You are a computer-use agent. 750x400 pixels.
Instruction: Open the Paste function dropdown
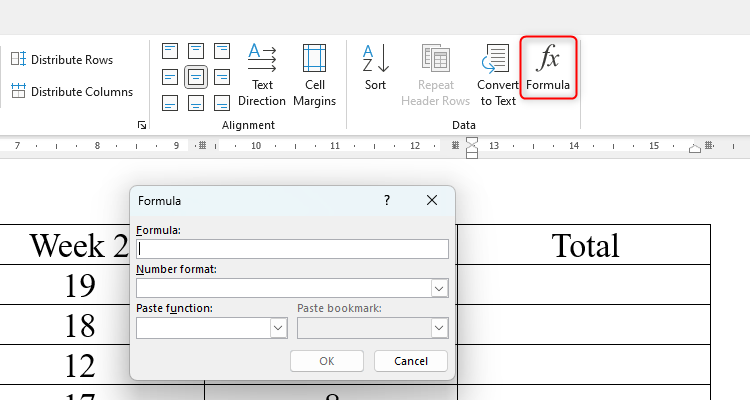[278, 328]
